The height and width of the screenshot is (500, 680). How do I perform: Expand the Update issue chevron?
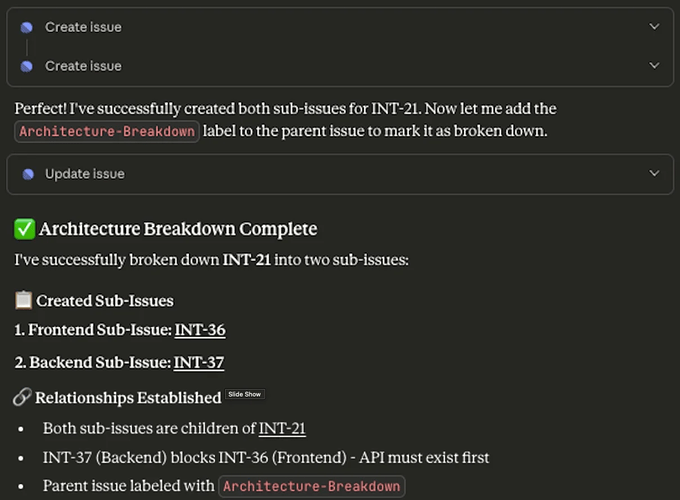click(654, 174)
